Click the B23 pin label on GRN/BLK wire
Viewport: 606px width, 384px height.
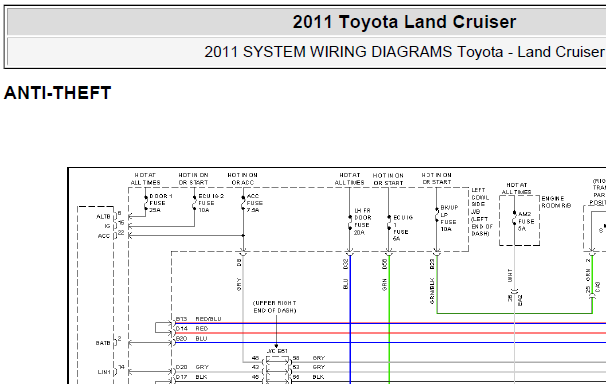pos(432,264)
